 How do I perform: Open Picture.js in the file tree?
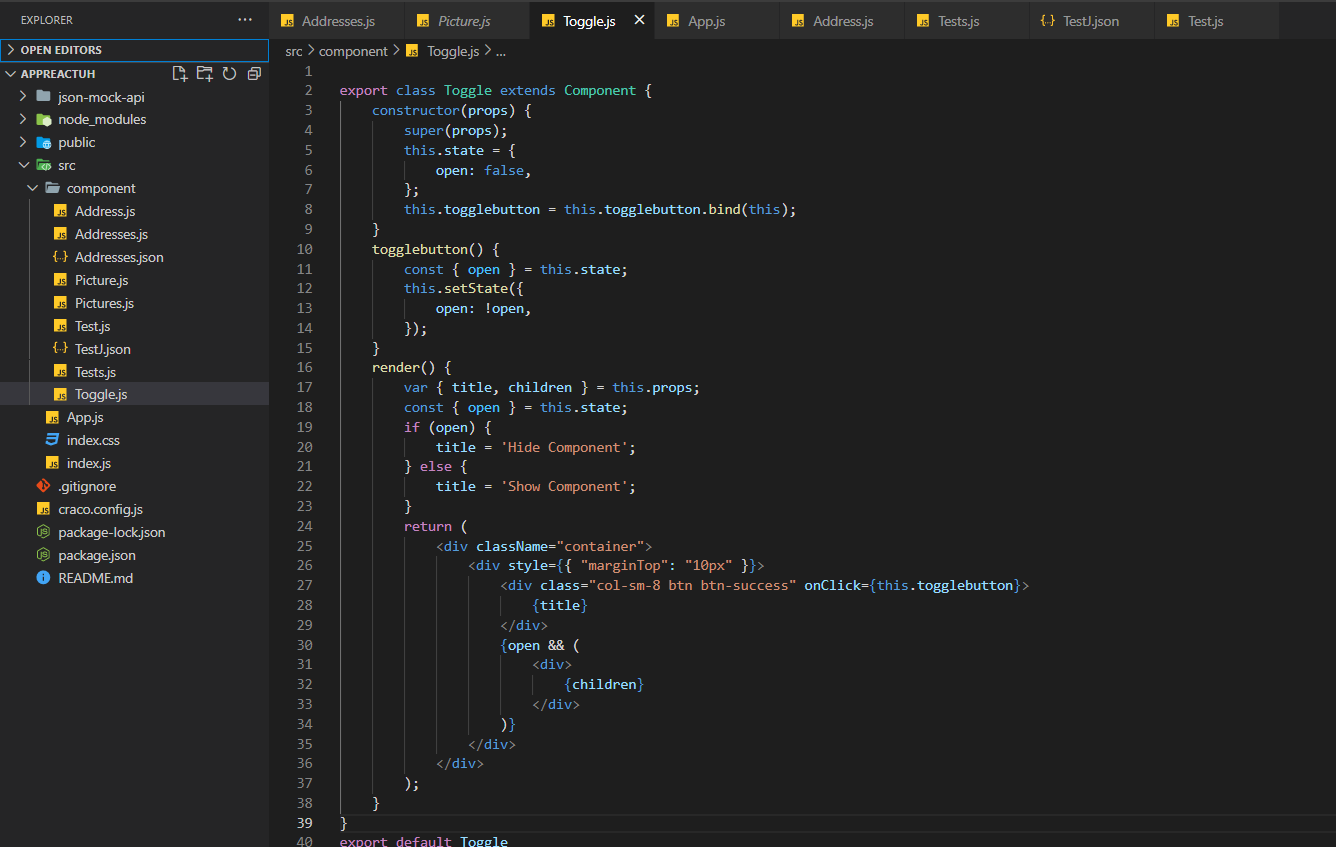point(135,280)
